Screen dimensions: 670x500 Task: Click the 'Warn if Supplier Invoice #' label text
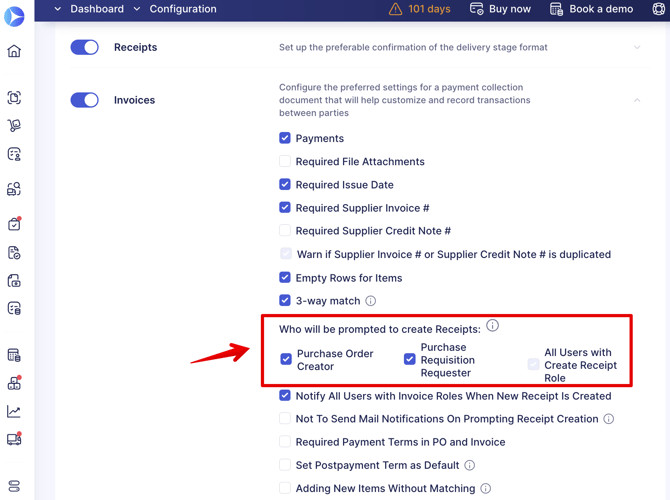[x=454, y=254]
